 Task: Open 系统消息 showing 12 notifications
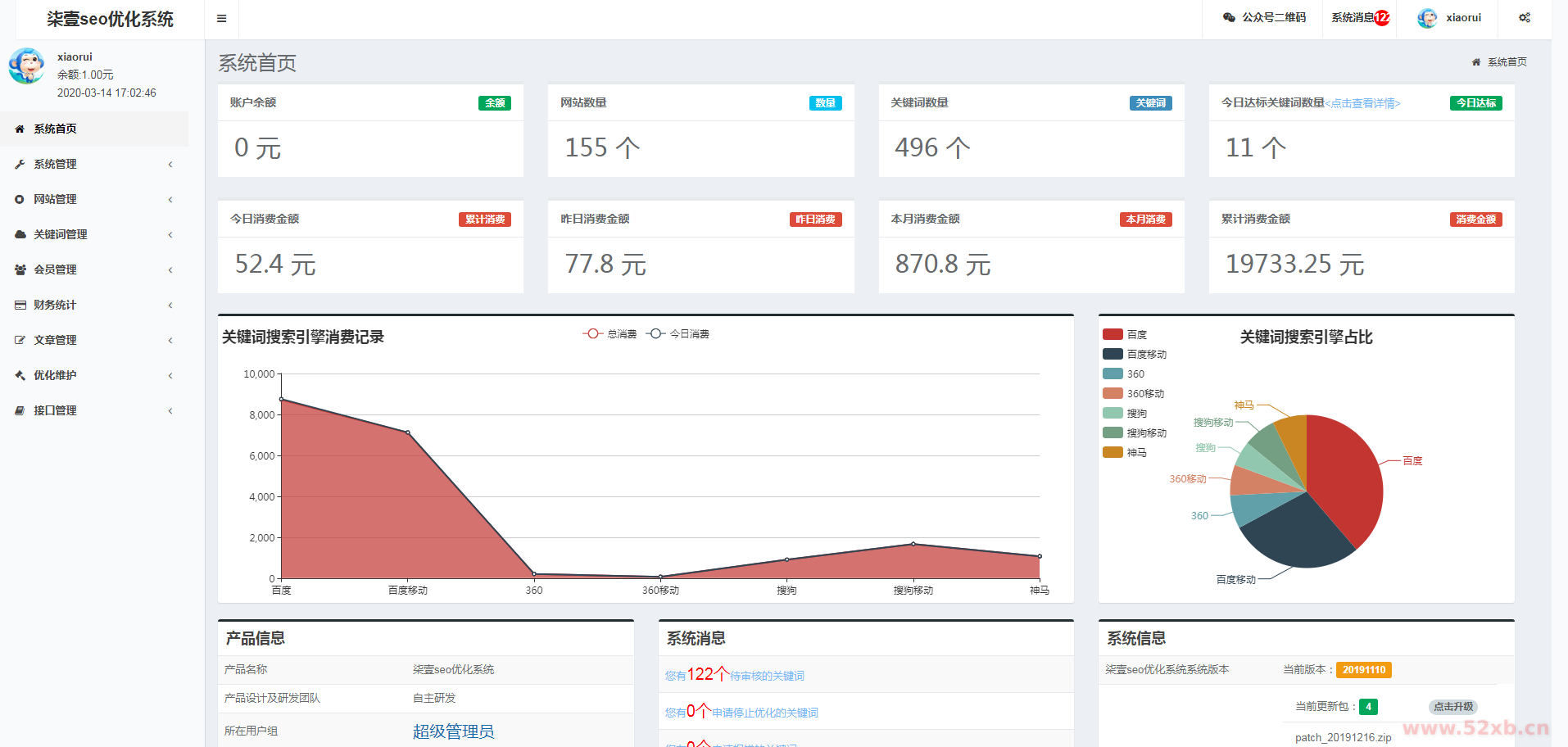(x=1358, y=17)
